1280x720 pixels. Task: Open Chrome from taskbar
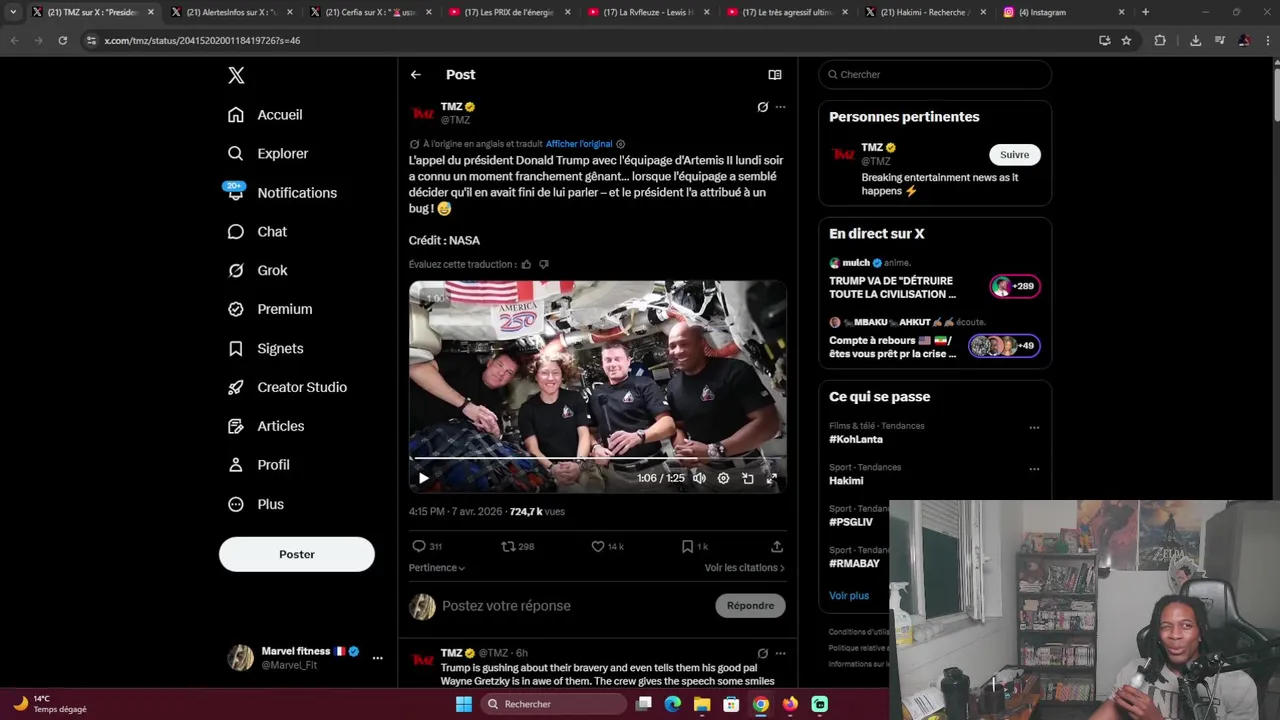(x=761, y=704)
